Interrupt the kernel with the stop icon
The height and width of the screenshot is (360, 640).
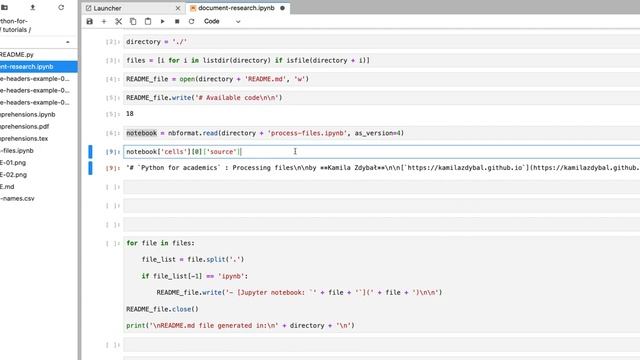click(x=177, y=21)
